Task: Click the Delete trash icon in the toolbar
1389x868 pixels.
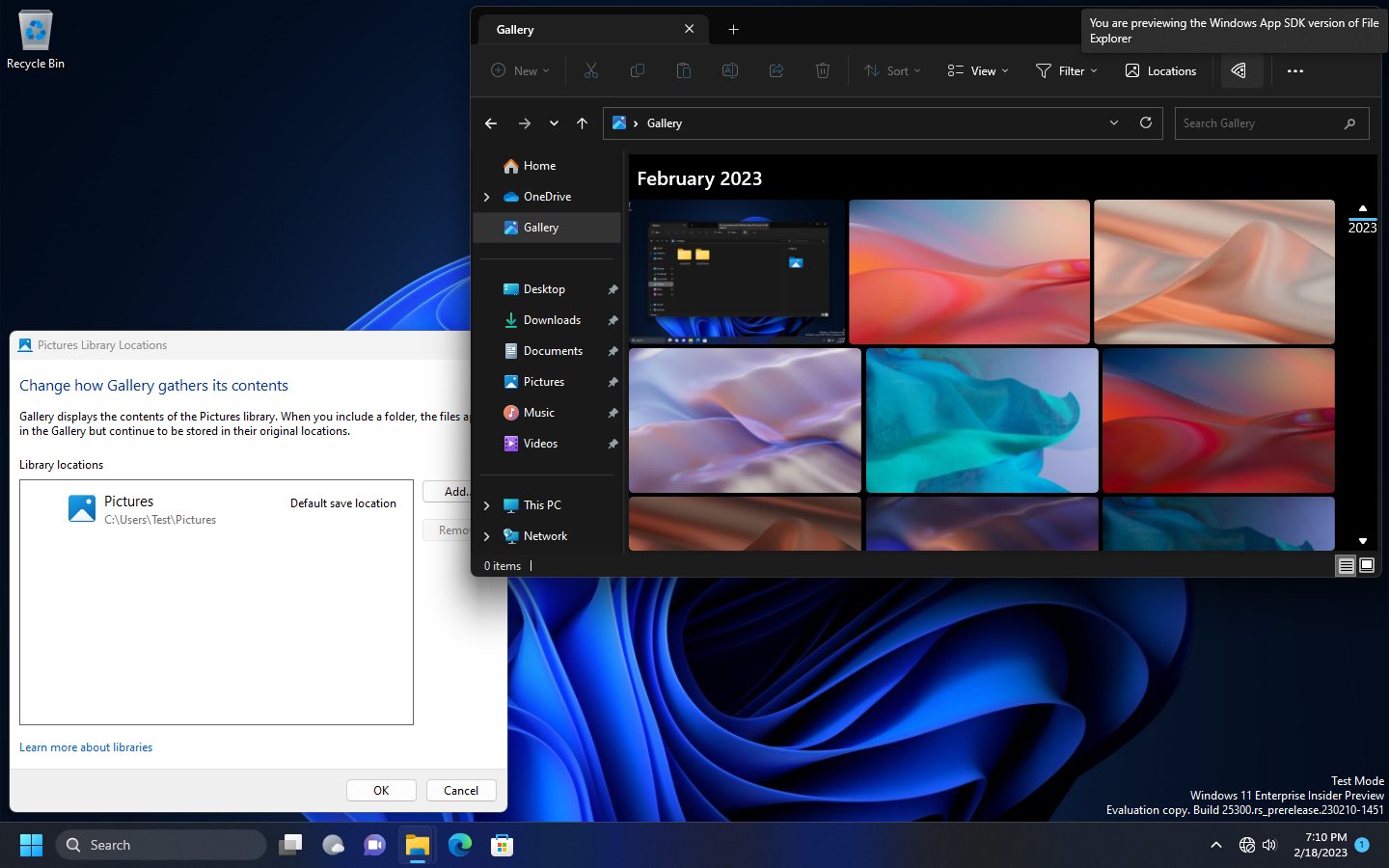Action: tap(823, 70)
